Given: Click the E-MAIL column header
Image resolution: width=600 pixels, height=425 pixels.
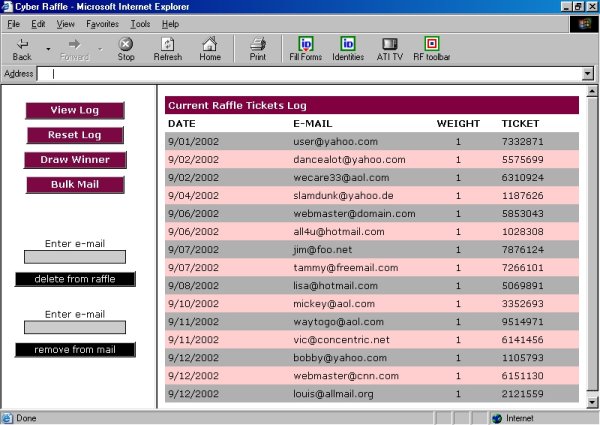Looking at the screenshot, I should pos(313,124).
